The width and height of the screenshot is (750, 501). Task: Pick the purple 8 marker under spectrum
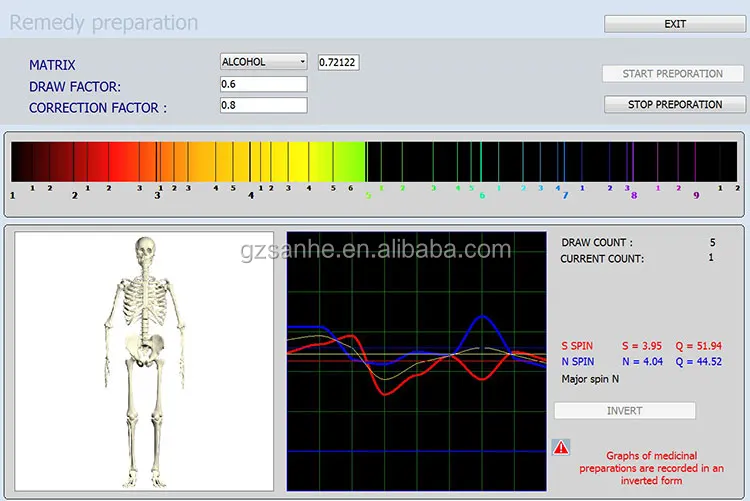633,196
